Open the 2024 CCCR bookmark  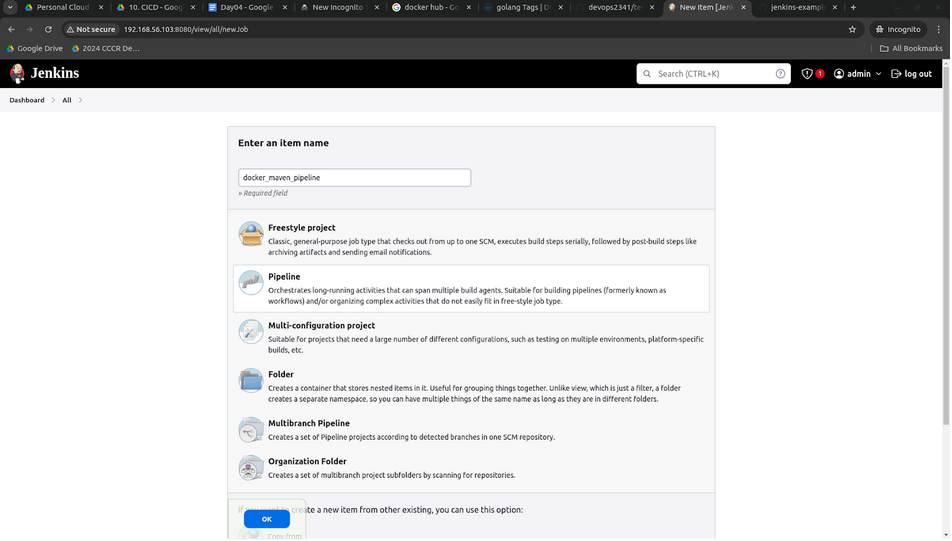[x=106, y=49]
